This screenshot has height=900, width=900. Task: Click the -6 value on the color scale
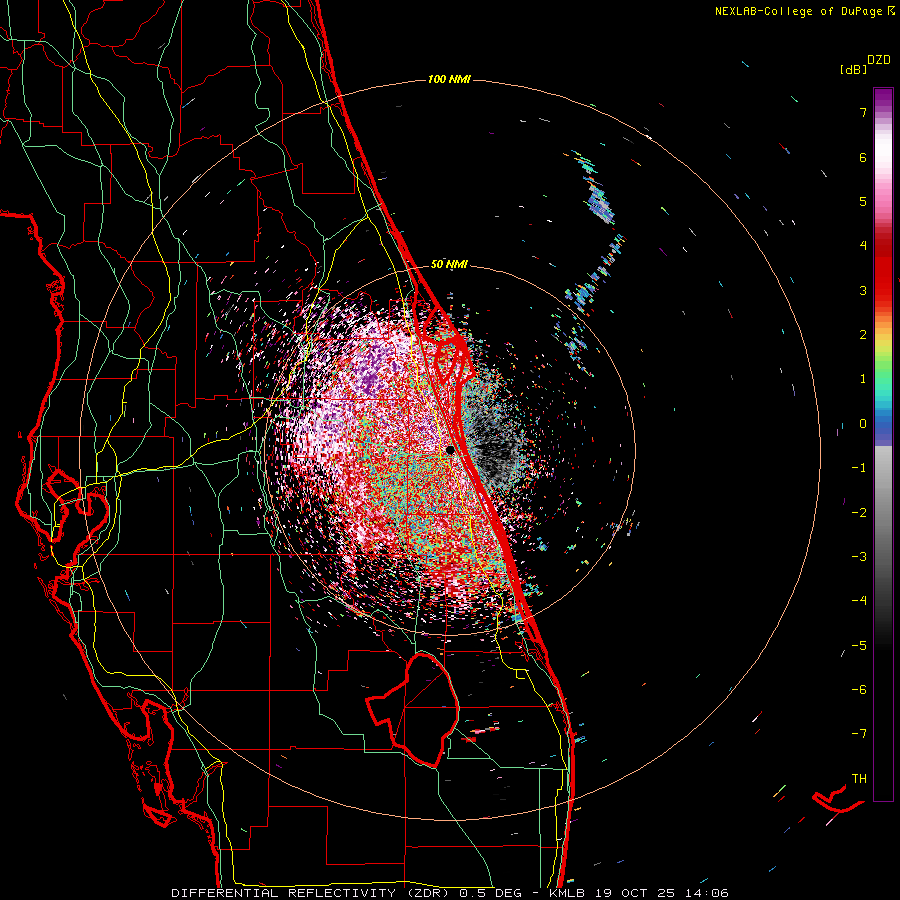(x=859, y=689)
